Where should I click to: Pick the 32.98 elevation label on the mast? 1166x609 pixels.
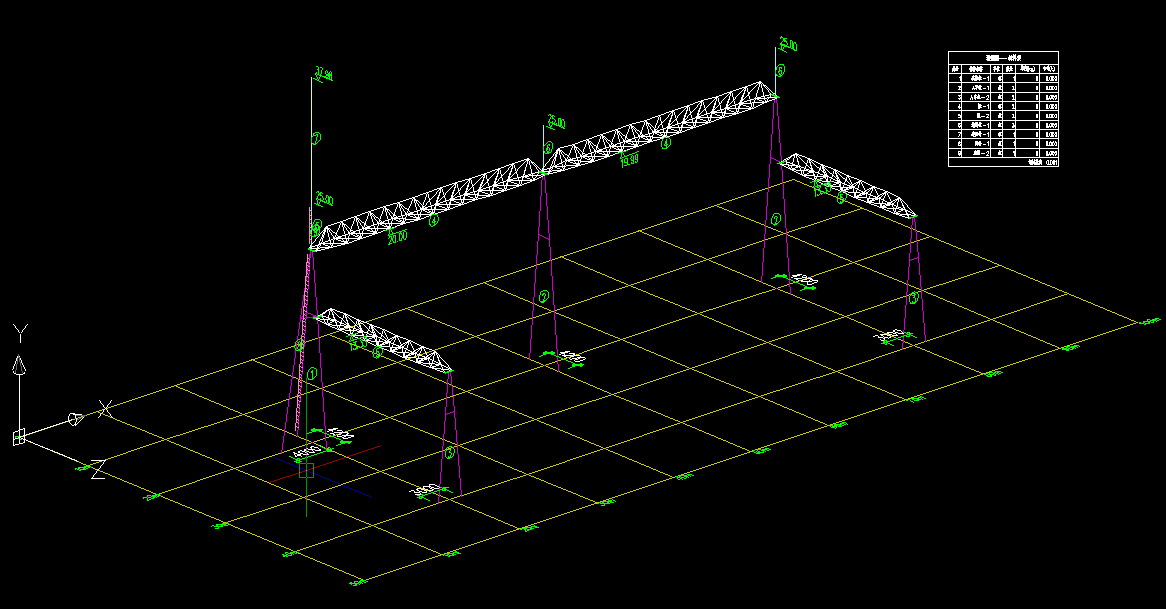point(323,74)
